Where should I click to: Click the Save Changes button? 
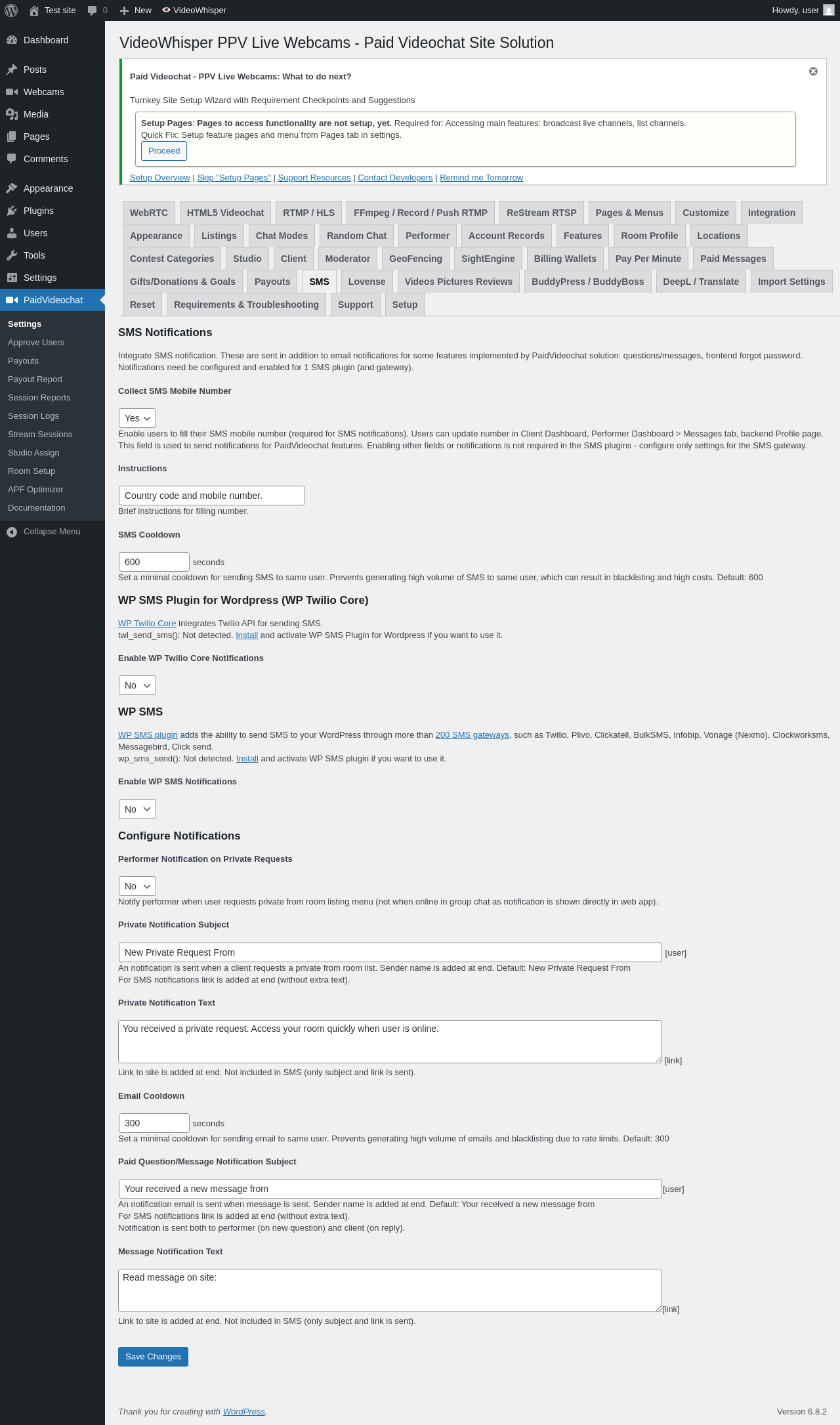tap(153, 1357)
